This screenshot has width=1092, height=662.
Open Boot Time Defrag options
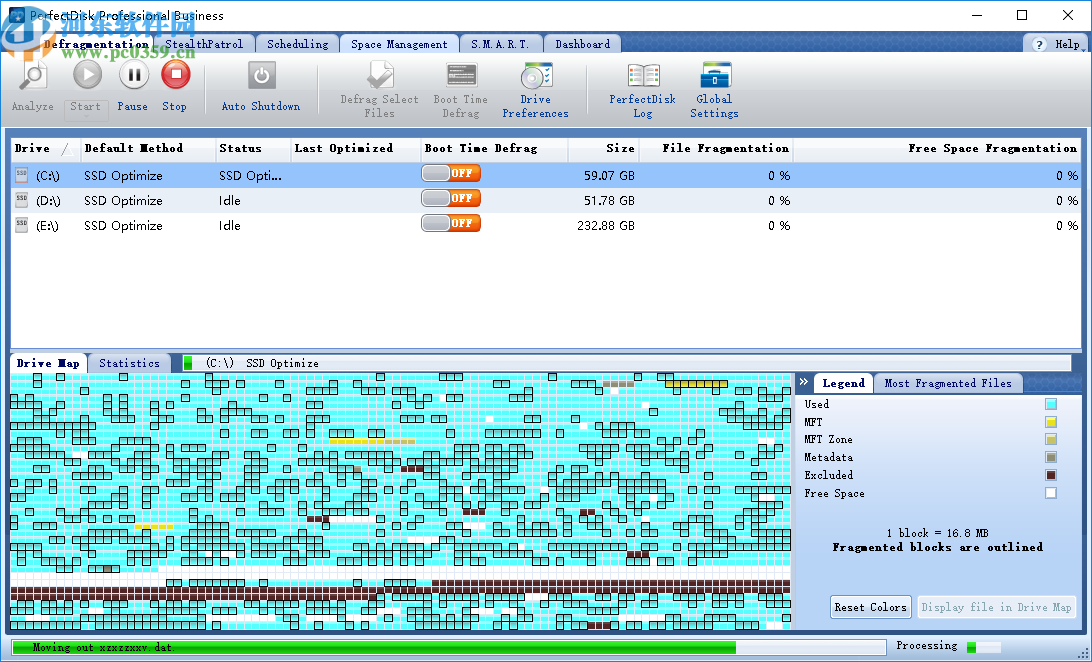(x=460, y=85)
